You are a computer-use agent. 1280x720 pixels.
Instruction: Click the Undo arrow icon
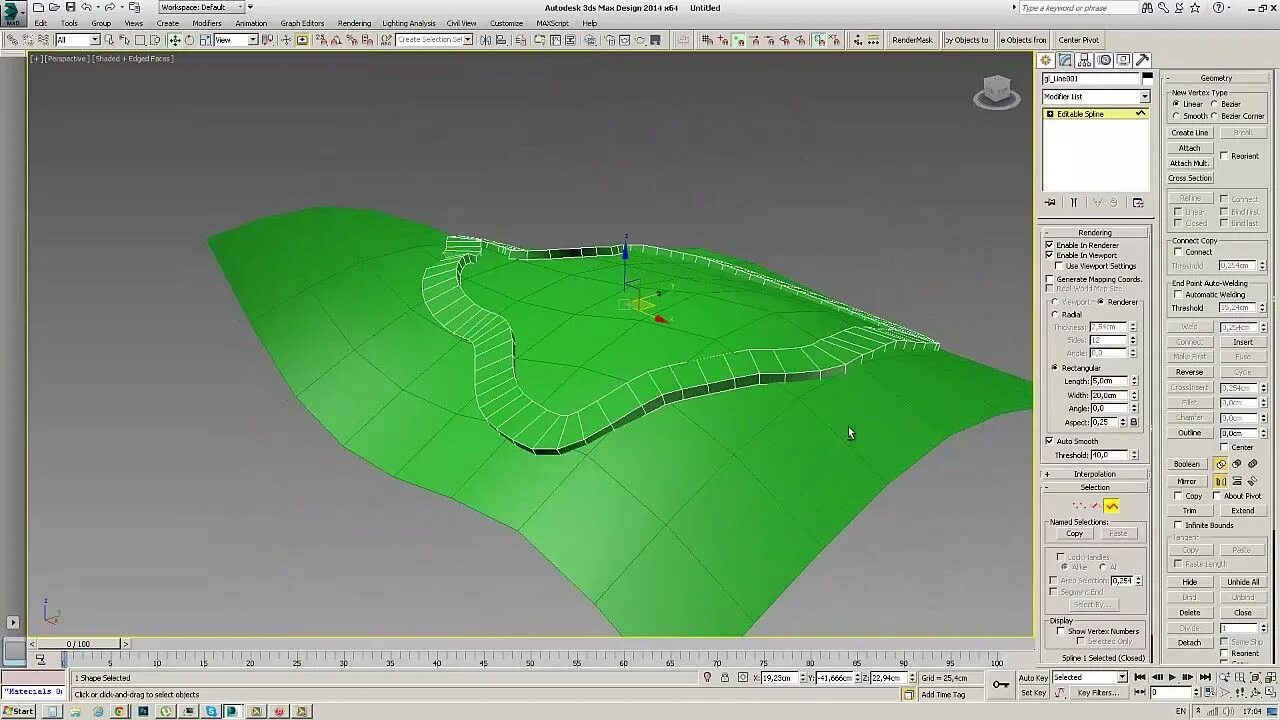point(88,7)
